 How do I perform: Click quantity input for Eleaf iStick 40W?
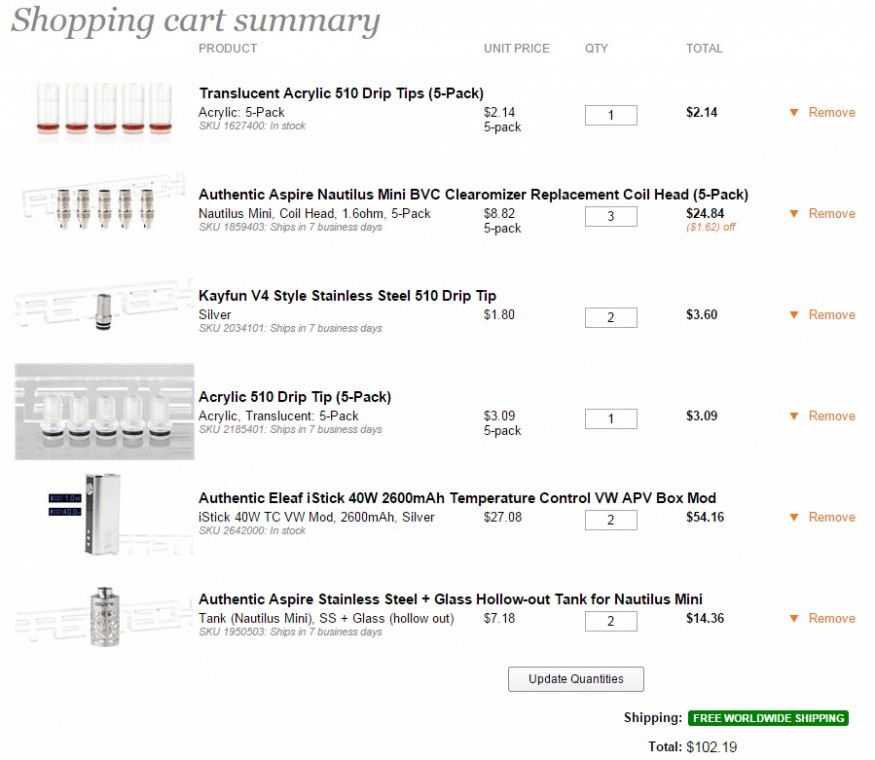(610, 519)
